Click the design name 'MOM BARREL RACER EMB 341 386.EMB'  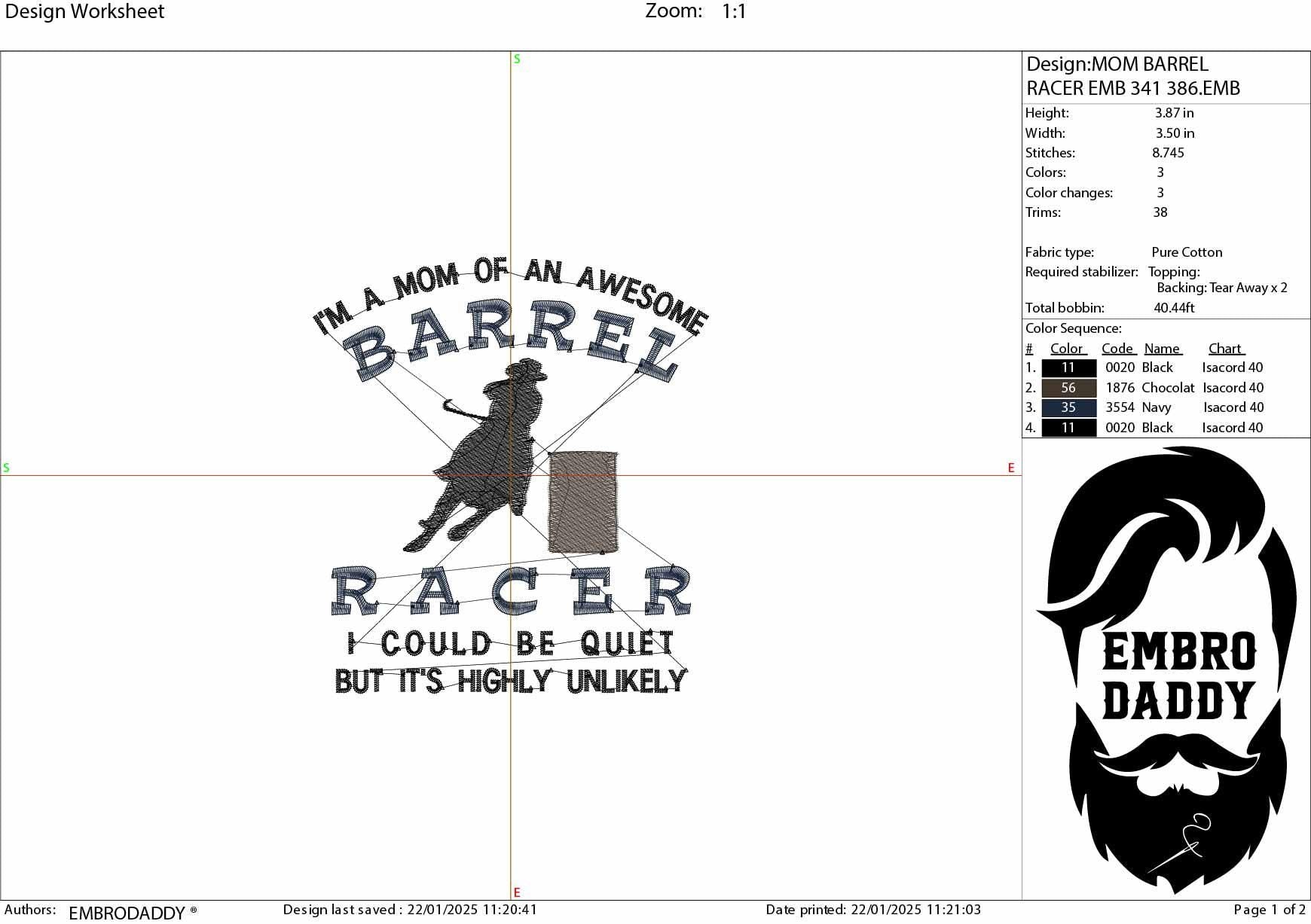tap(1133, 76)
